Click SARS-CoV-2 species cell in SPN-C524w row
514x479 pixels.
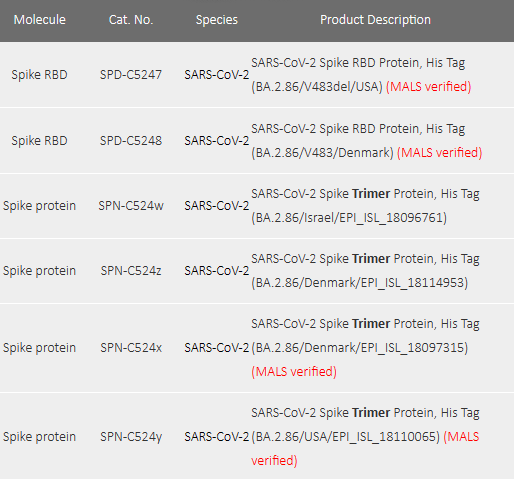pyautogui.click(x=217, y=206)
